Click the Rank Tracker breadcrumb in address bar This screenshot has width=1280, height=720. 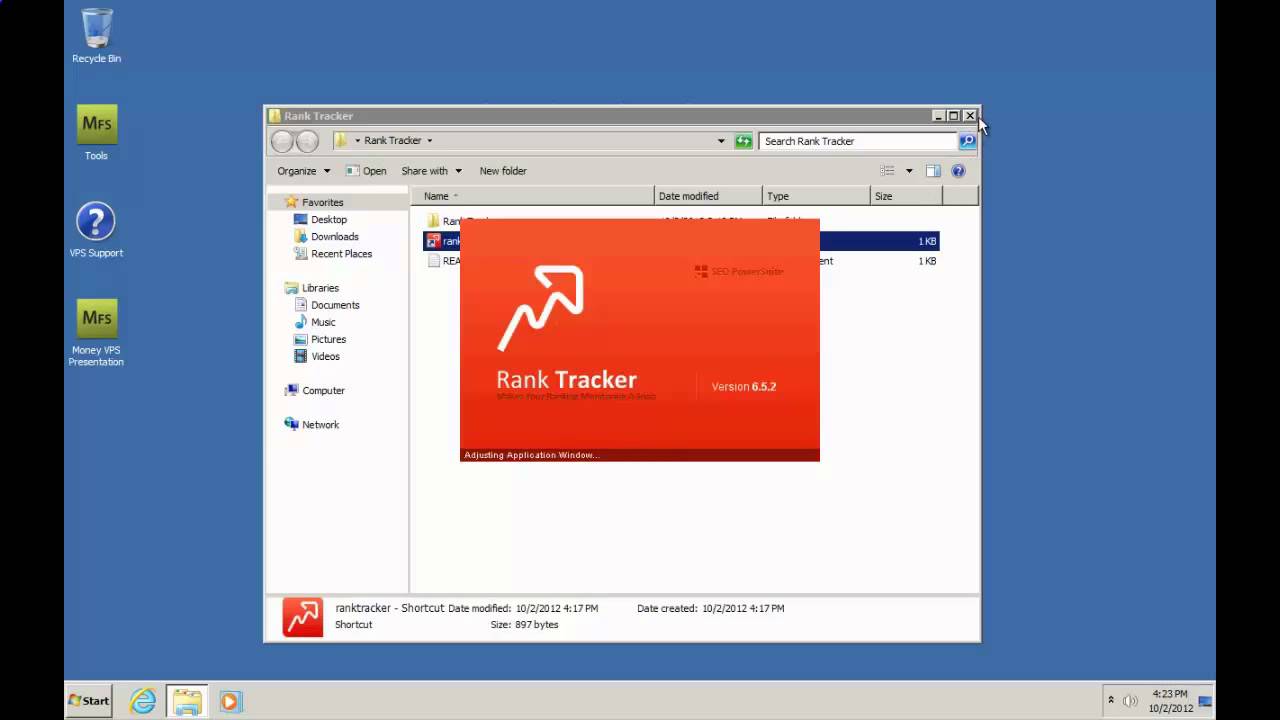pos(393,141)
